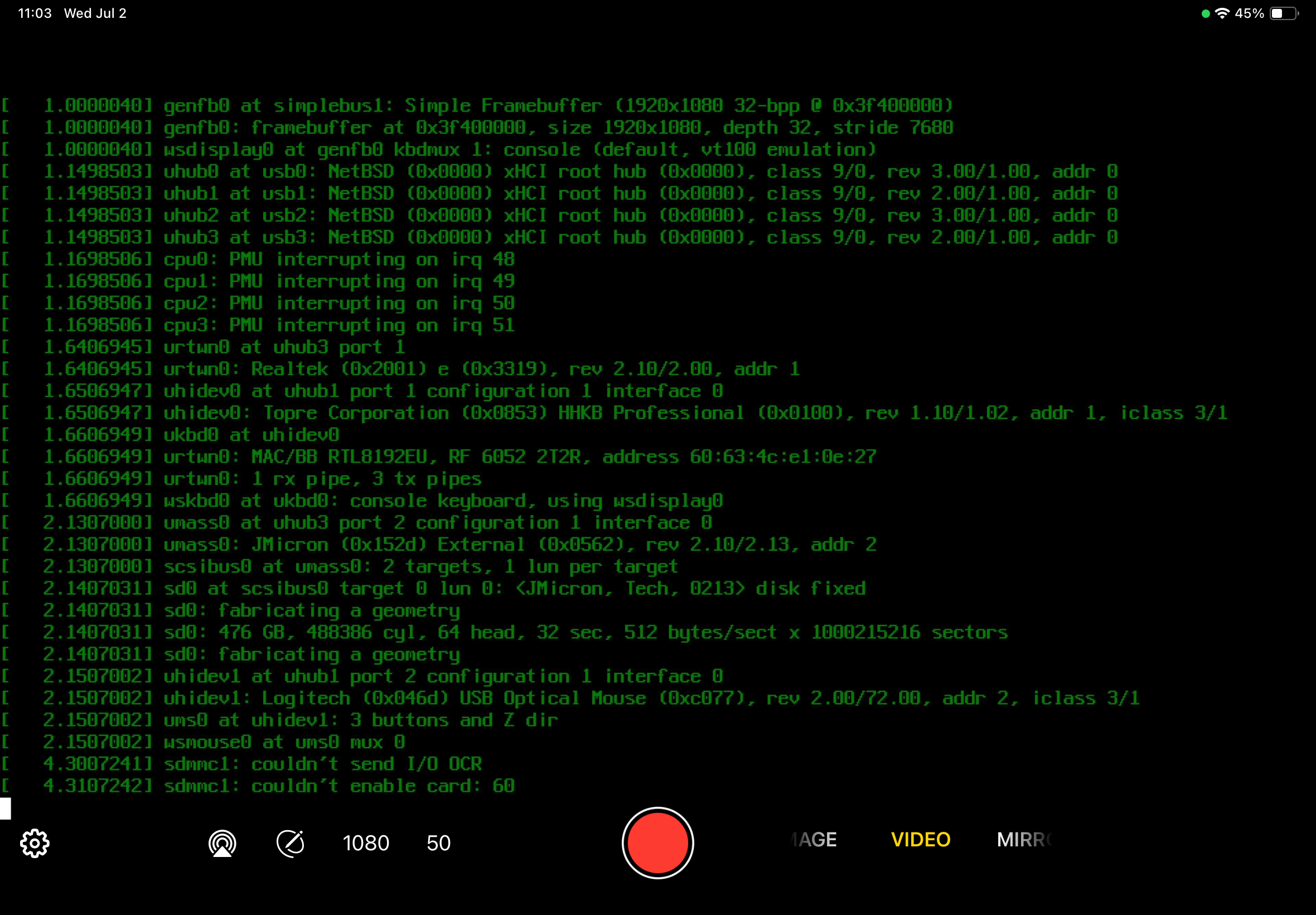Tap the Wi-Fi status icon

pos(1222,13)
